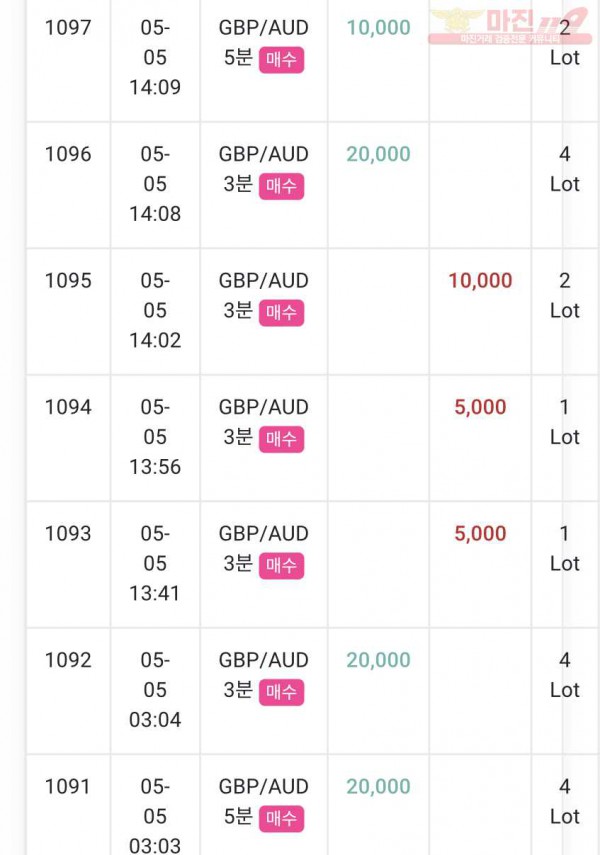
Task: Click the 마진 watermark logo
Action: pos(510,26)
